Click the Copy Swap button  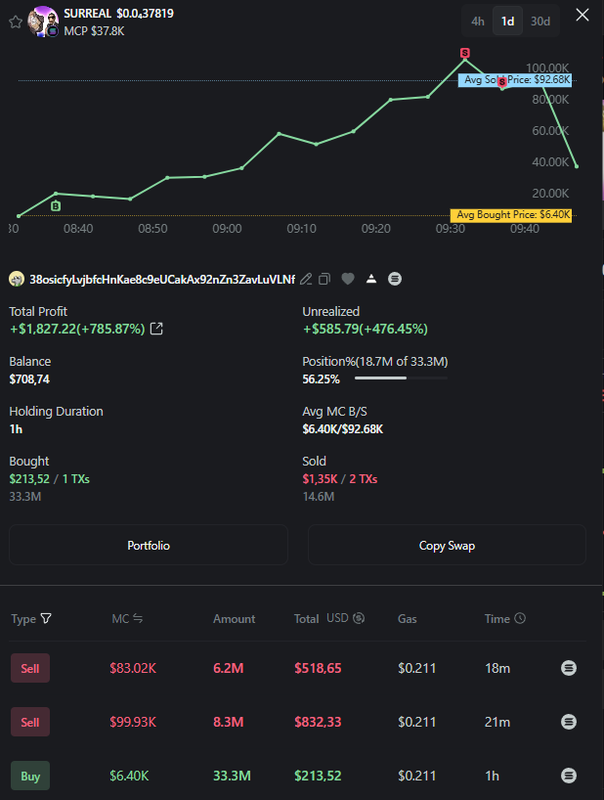(x=446, y=546)
